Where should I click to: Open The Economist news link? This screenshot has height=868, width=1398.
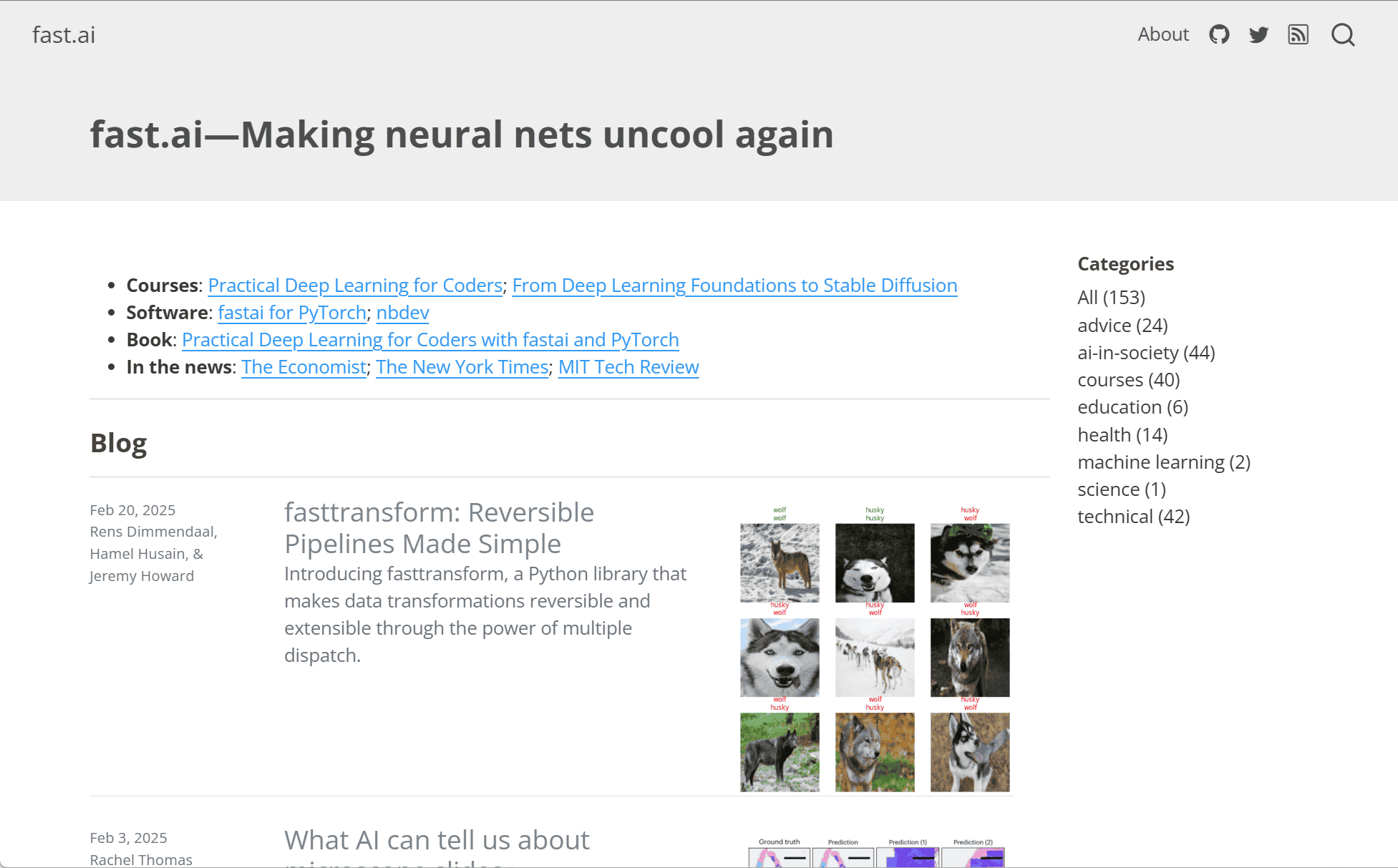click(x=304, y=367)
